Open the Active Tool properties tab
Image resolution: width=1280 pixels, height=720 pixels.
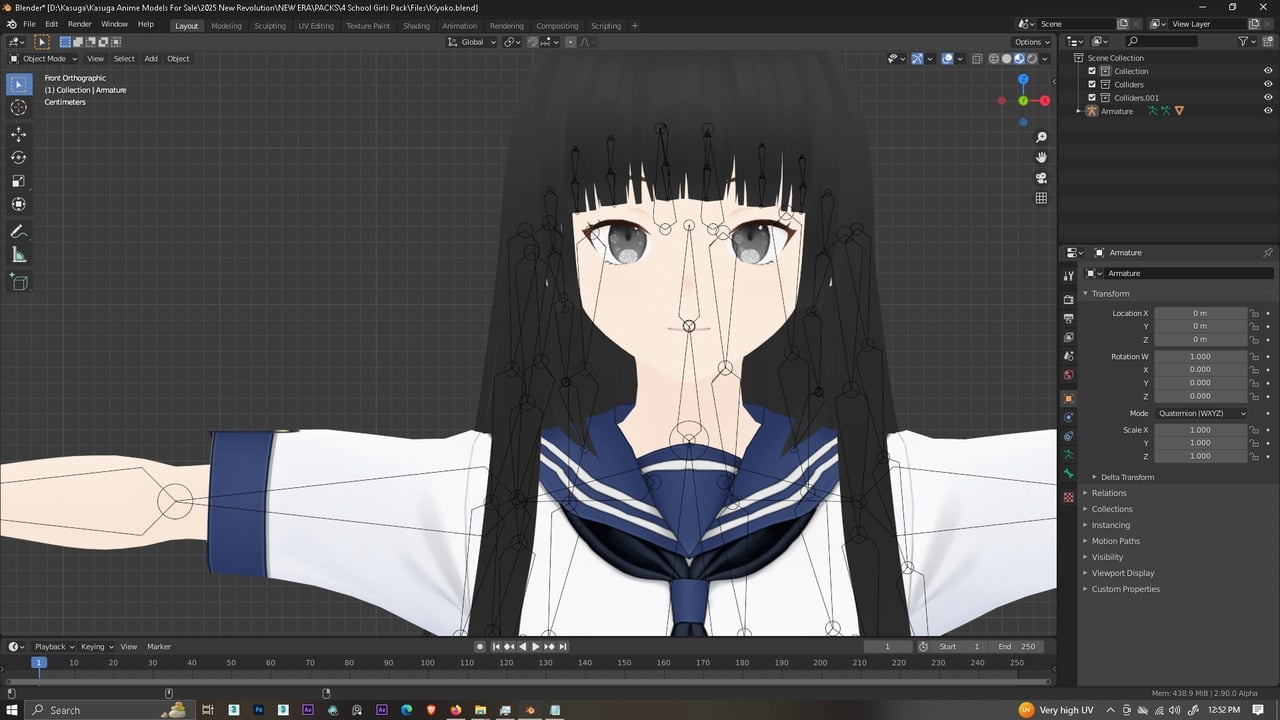1069,274
